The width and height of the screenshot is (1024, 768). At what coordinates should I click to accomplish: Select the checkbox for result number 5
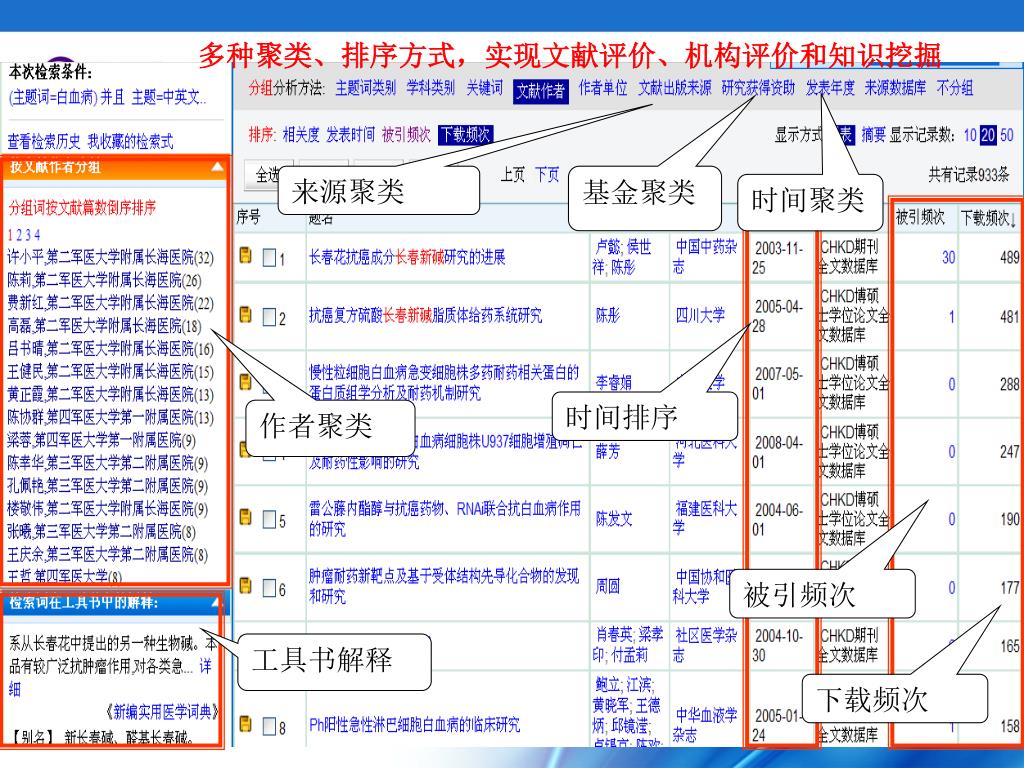click(268, 520)
